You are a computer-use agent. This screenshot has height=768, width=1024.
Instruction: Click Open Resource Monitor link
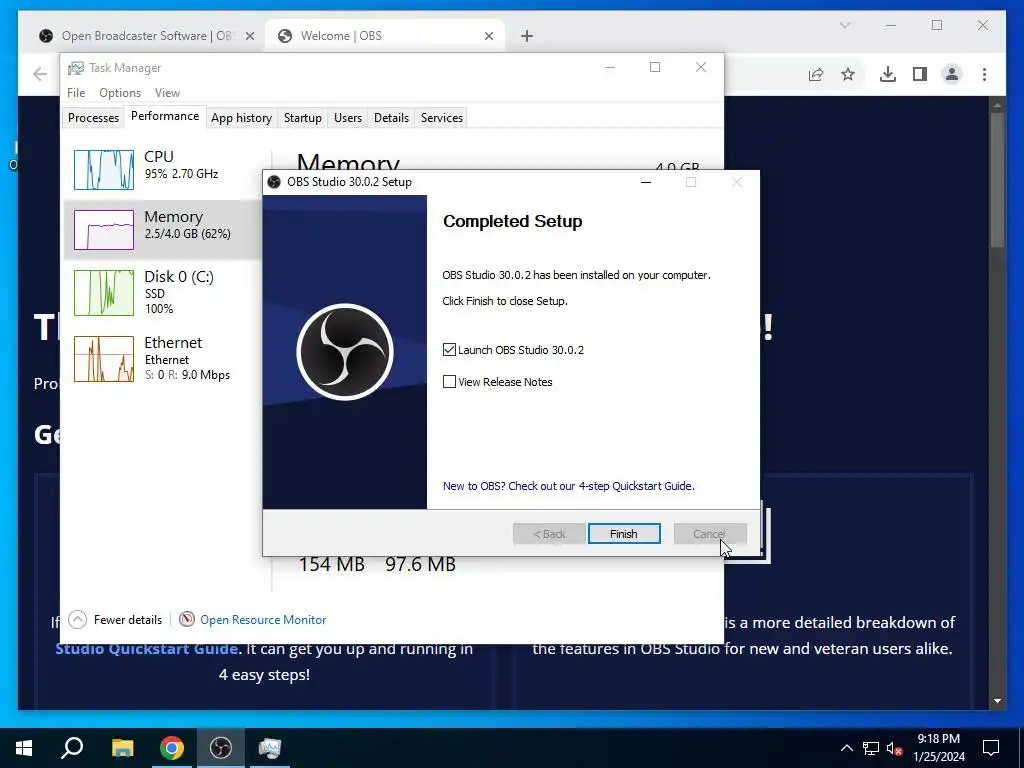[x=263, y=620]
